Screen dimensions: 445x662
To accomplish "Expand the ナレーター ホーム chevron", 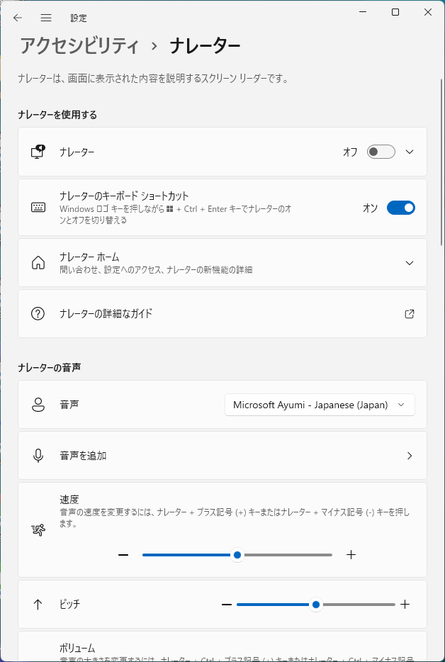I will point(409,263).
